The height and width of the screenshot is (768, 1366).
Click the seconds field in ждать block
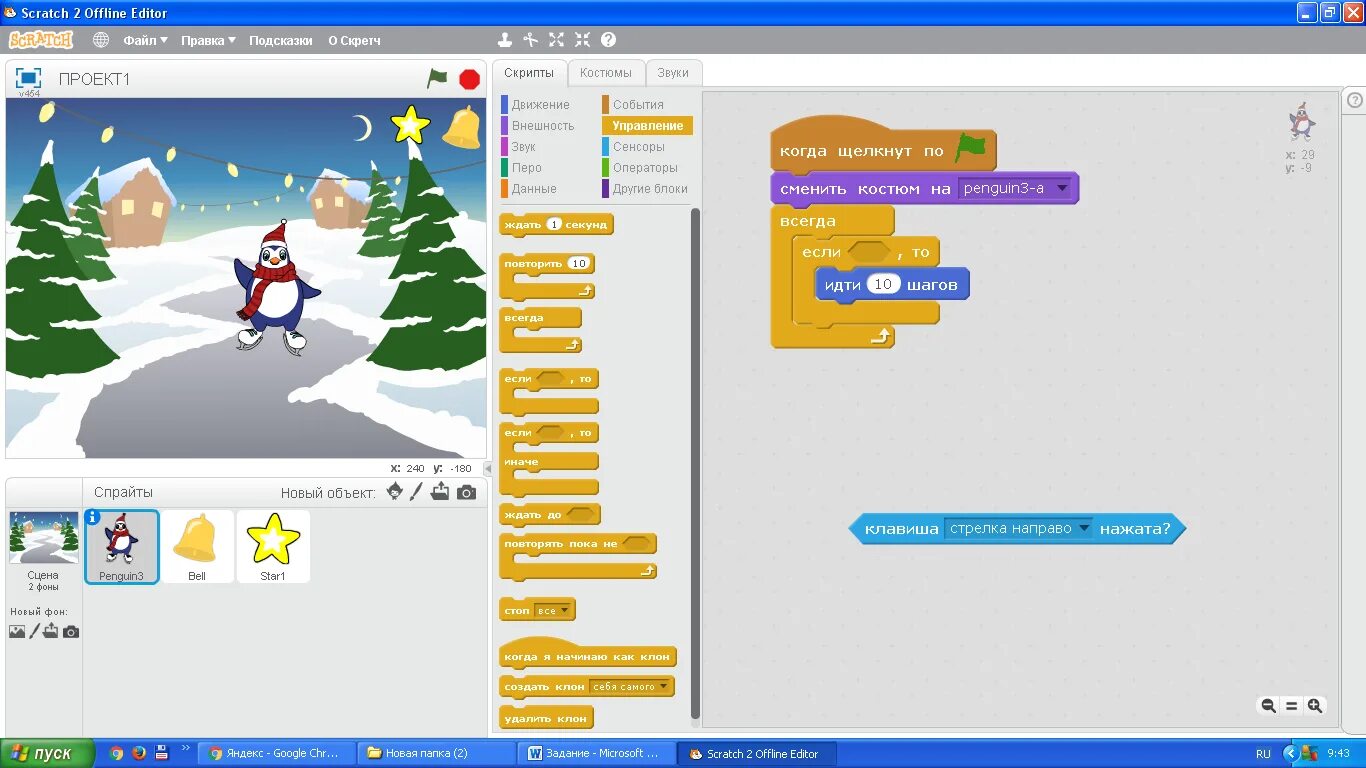[554, 224]
